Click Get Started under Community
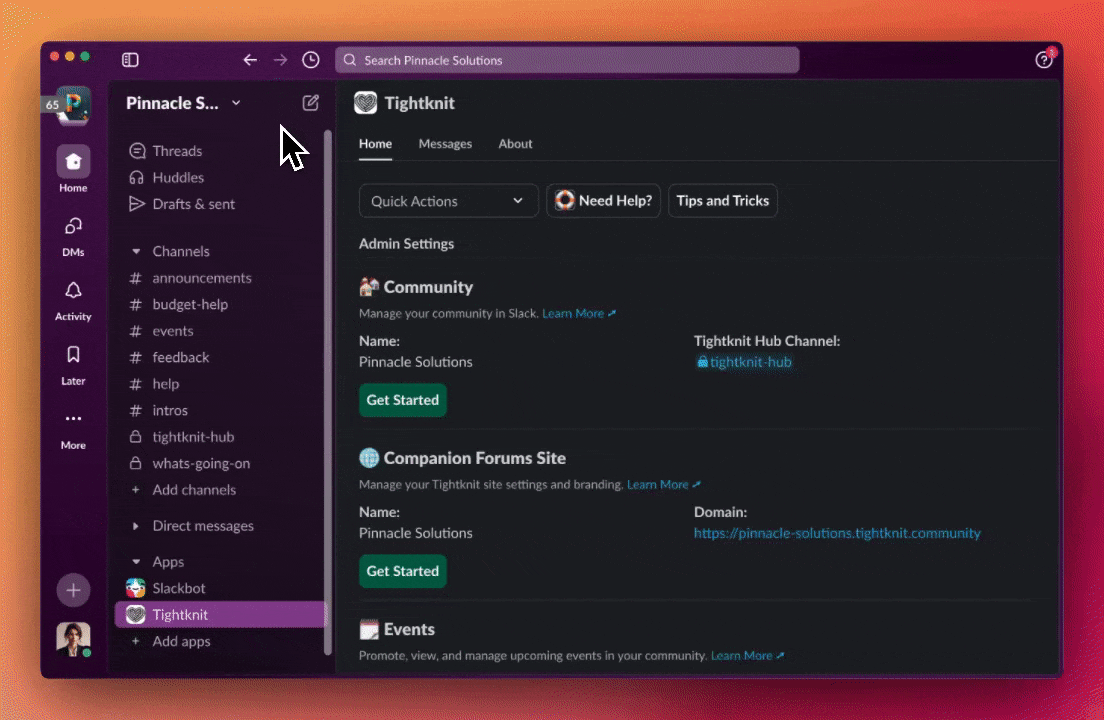Viewport: 1104px width, 720px height. (x=403, y=400)
